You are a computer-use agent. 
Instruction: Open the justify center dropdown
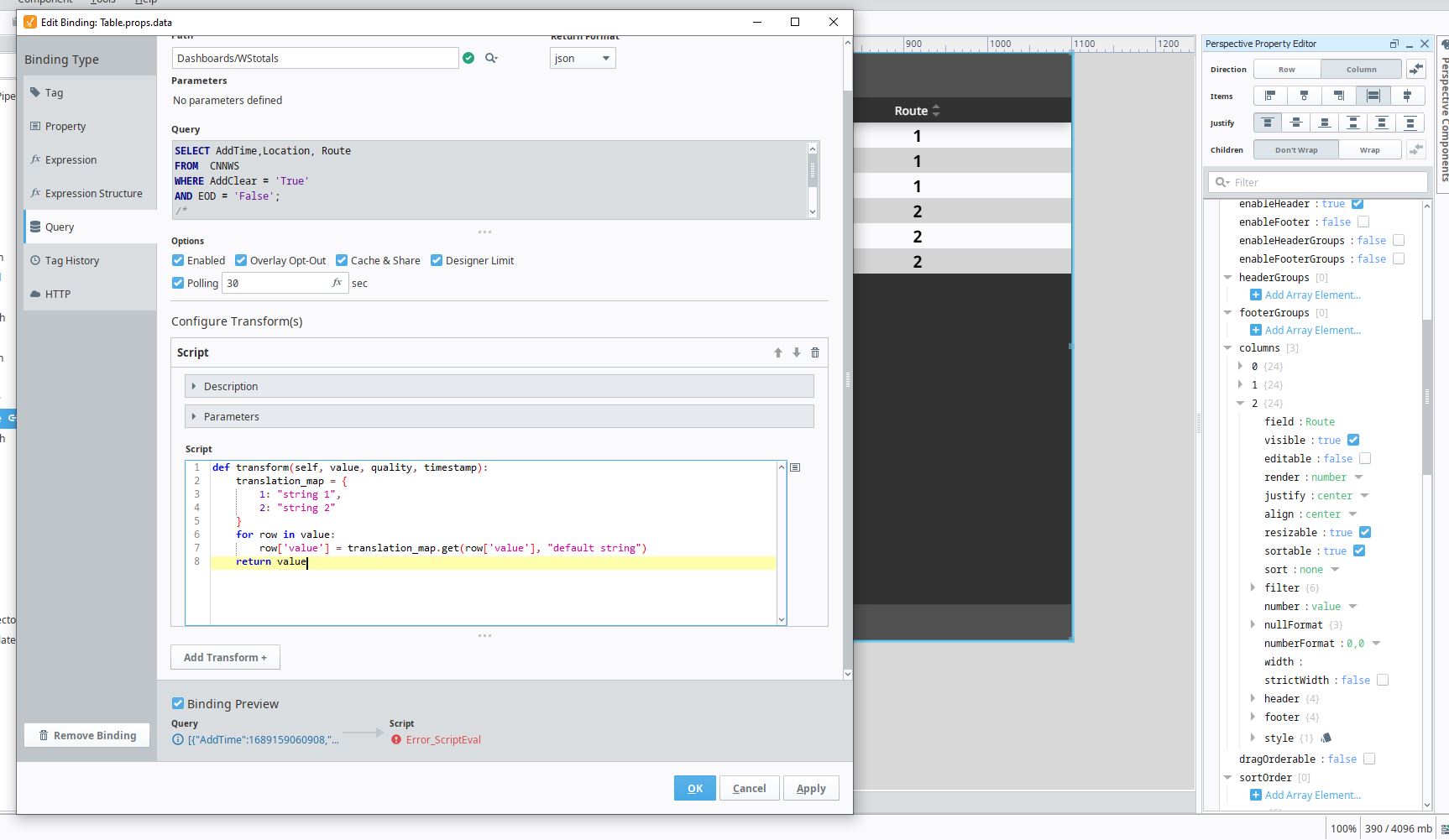click(1364, 495)
